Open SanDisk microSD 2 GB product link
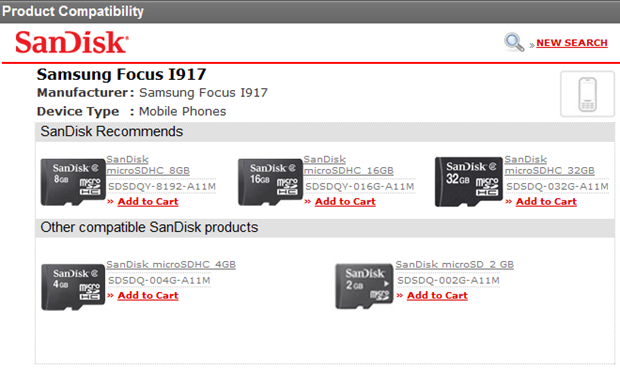The width and height of the screenshot is (620, 370). tap(455, 264)
